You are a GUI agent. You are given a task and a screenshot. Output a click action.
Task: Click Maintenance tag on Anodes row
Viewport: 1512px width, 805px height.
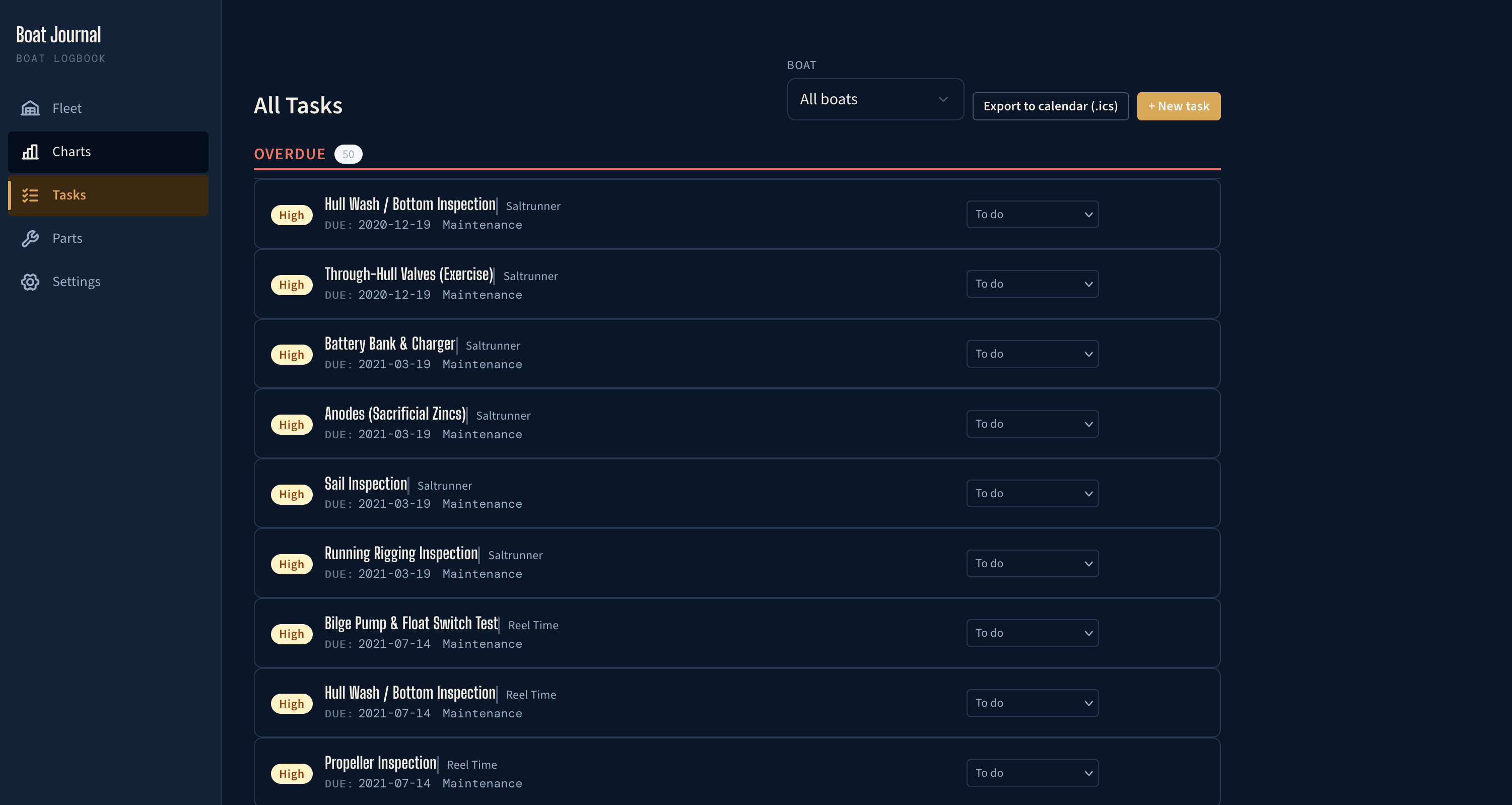click(x=482, y=435)
